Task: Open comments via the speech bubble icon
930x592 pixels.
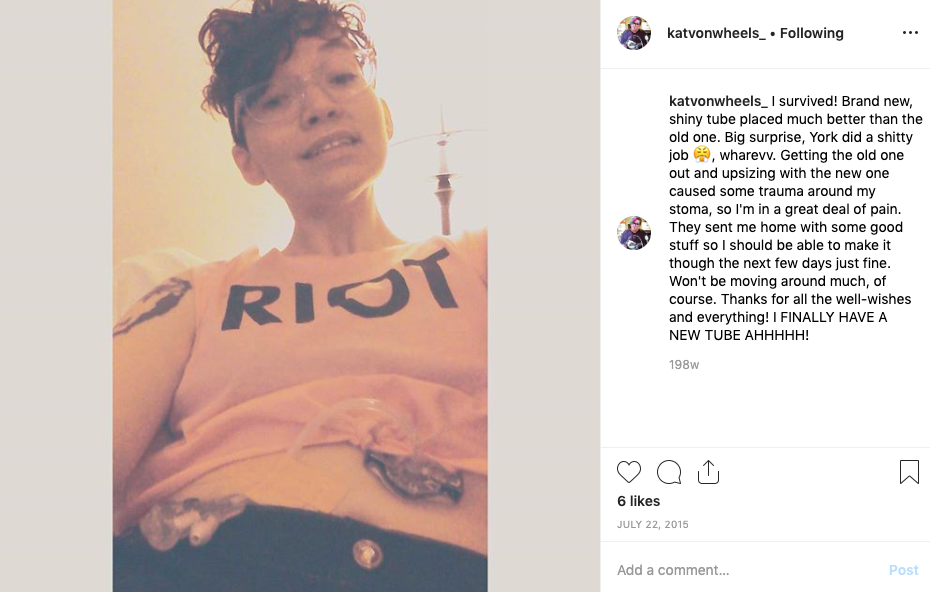Action: 668,472
